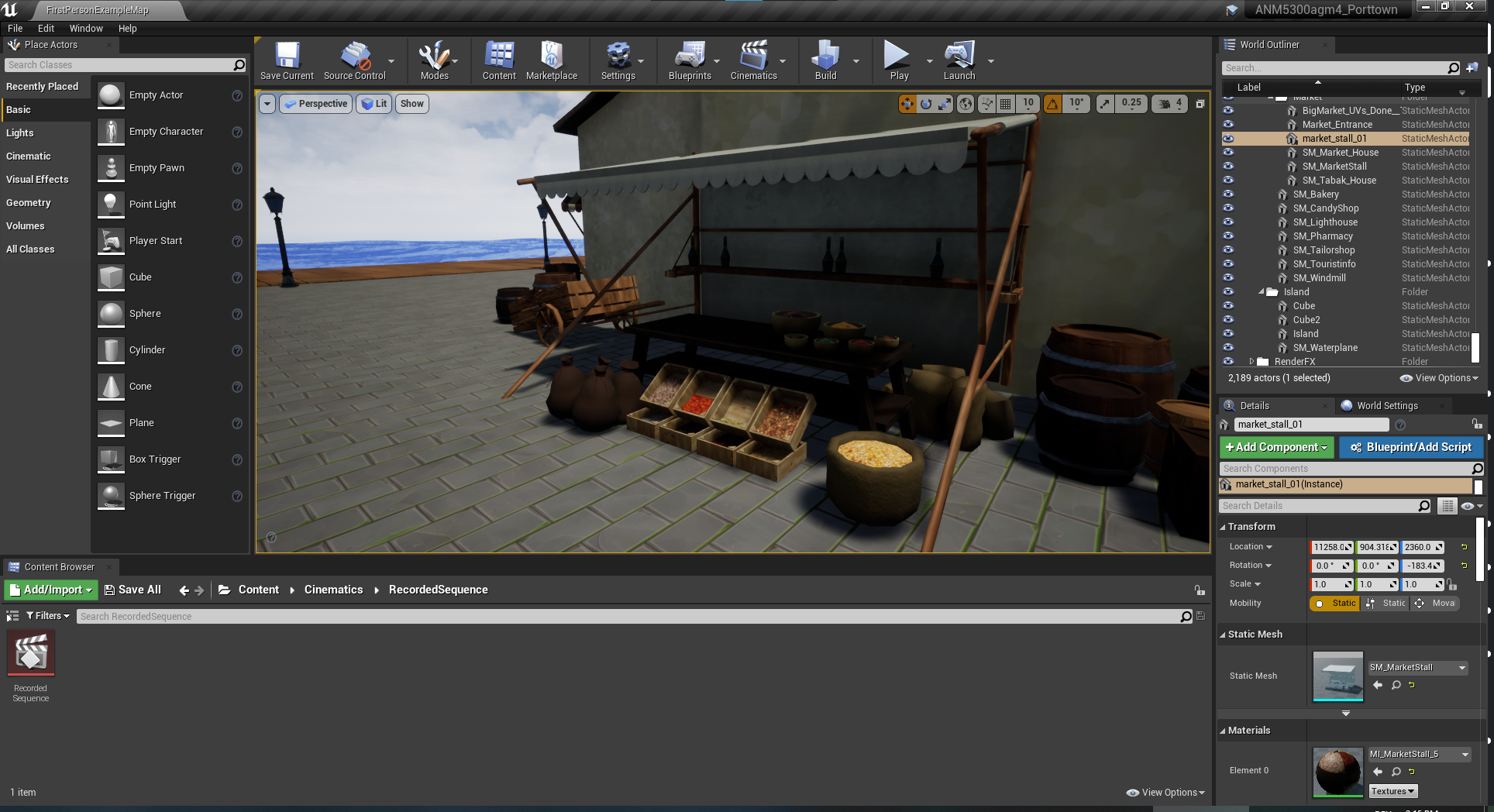Viewport: 1494px width, 812px height.
Task: Toggle grid snapping in the viewport
Action: coord(1005,104)
